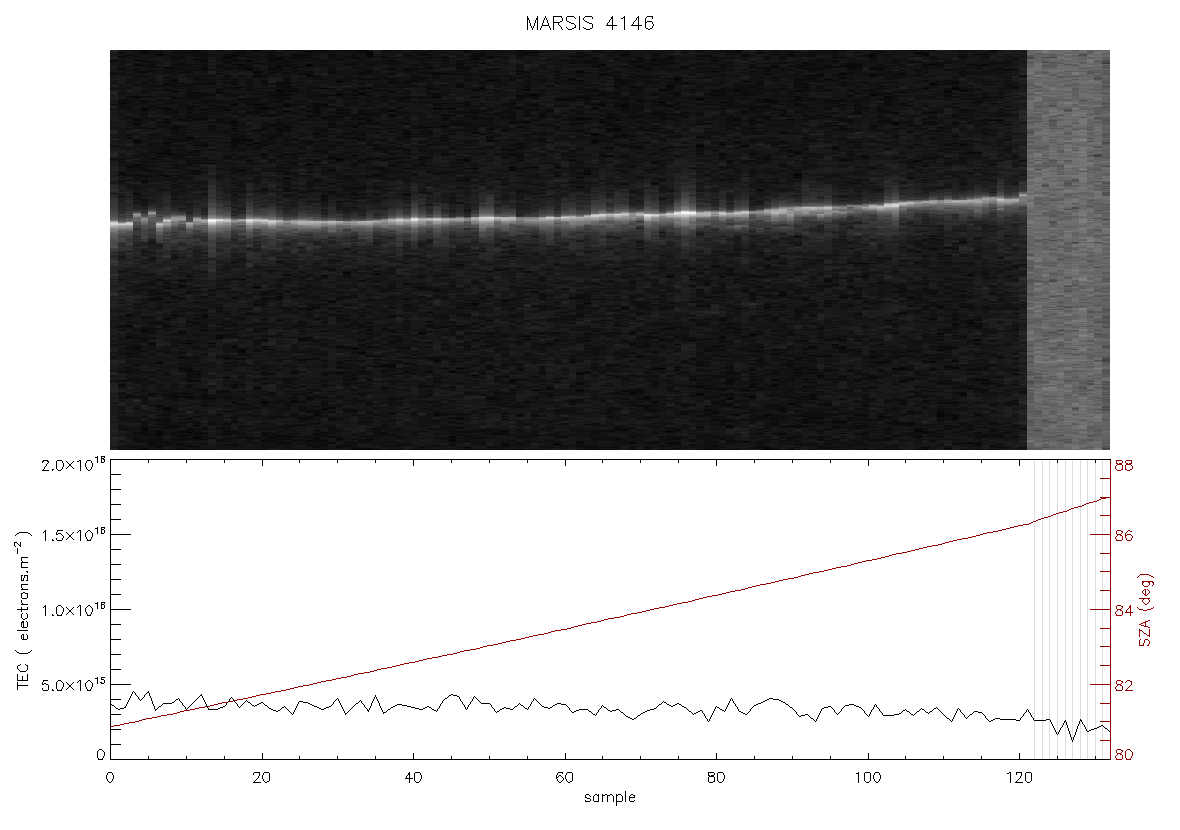Click the 'sample' x-axis label
The image size is (1180, 830).
[x=610, y=797]
